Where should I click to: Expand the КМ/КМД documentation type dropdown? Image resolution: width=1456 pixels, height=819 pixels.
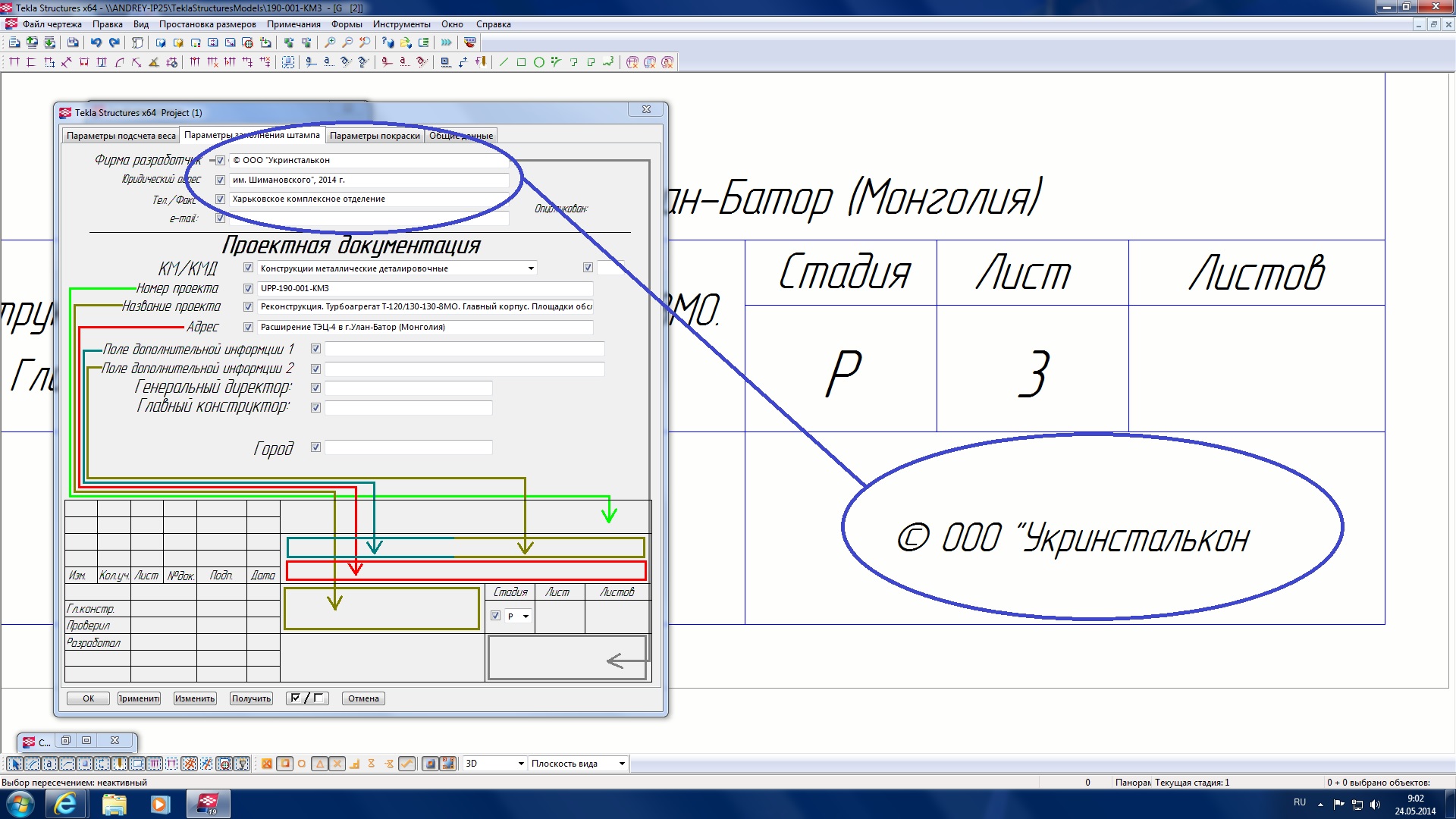(x=531, y=268)
